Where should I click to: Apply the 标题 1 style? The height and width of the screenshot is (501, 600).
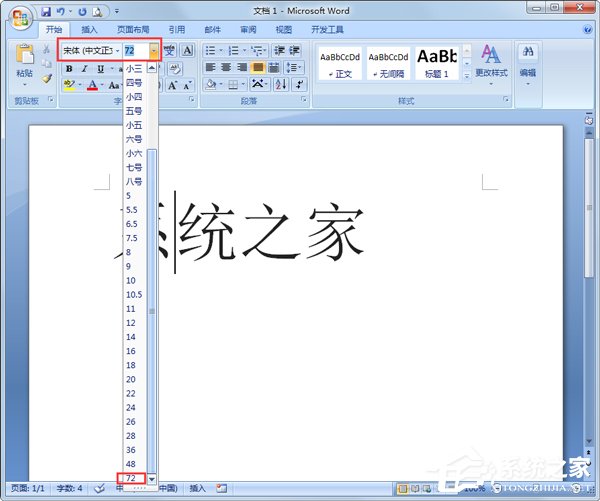tap(436, 61)
